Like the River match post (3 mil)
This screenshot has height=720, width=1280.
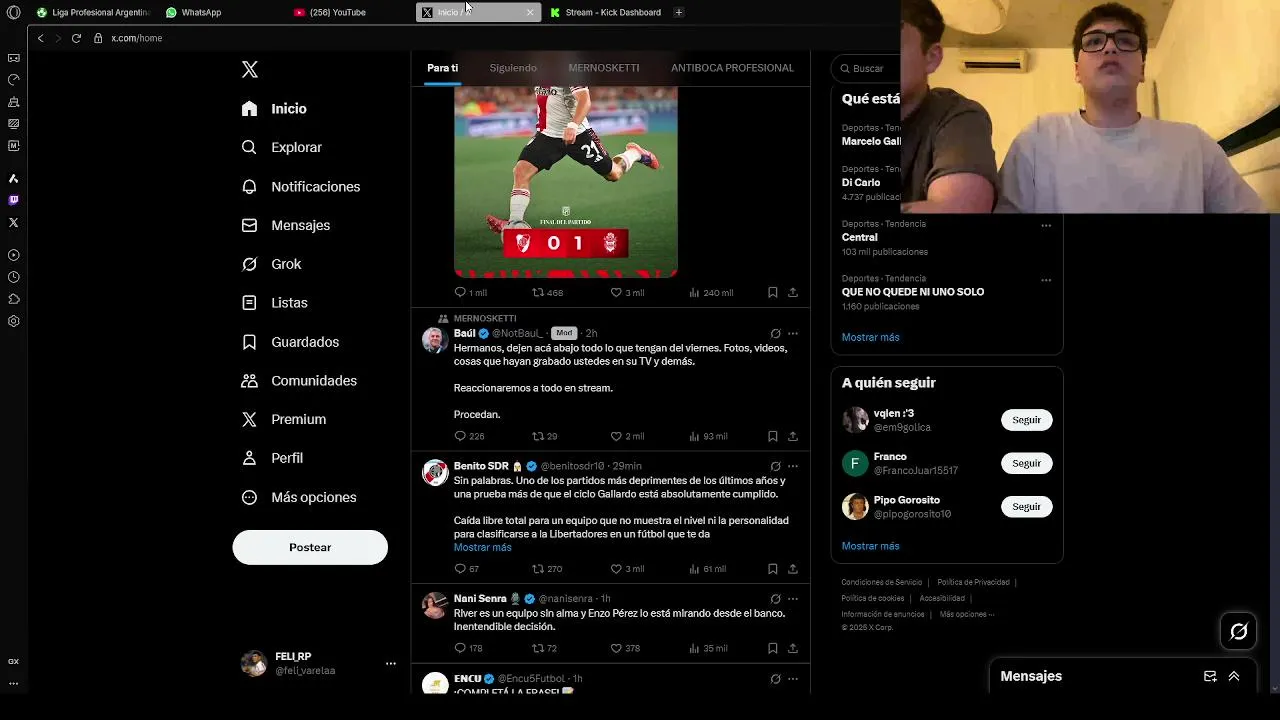[x=616, y=293]
